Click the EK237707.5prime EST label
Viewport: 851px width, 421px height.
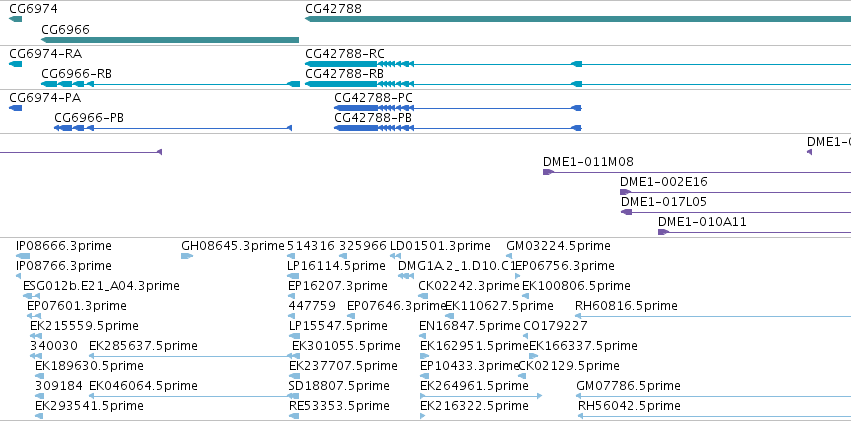click(344, 365)
